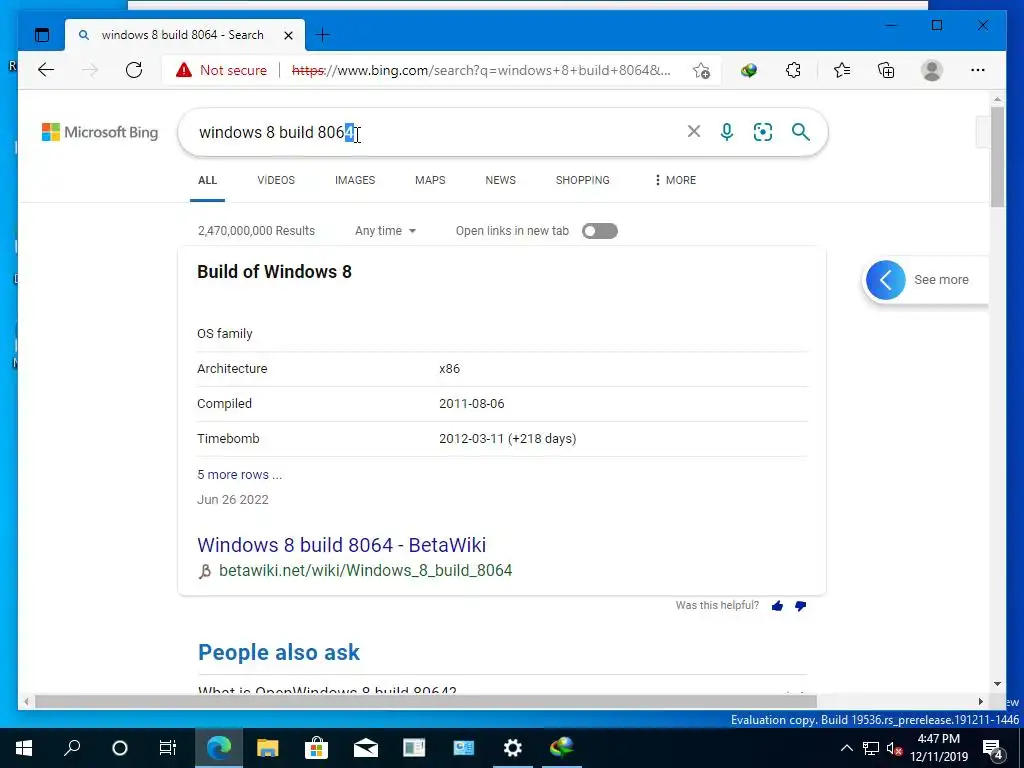The image size is (1024, 768).
Task: Click the horizontal scrollbar thumb
Action: (x=426, y=701)
